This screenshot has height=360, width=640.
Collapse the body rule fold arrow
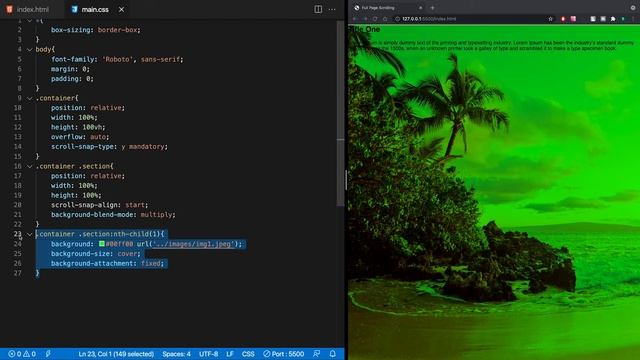coord(29,49)
